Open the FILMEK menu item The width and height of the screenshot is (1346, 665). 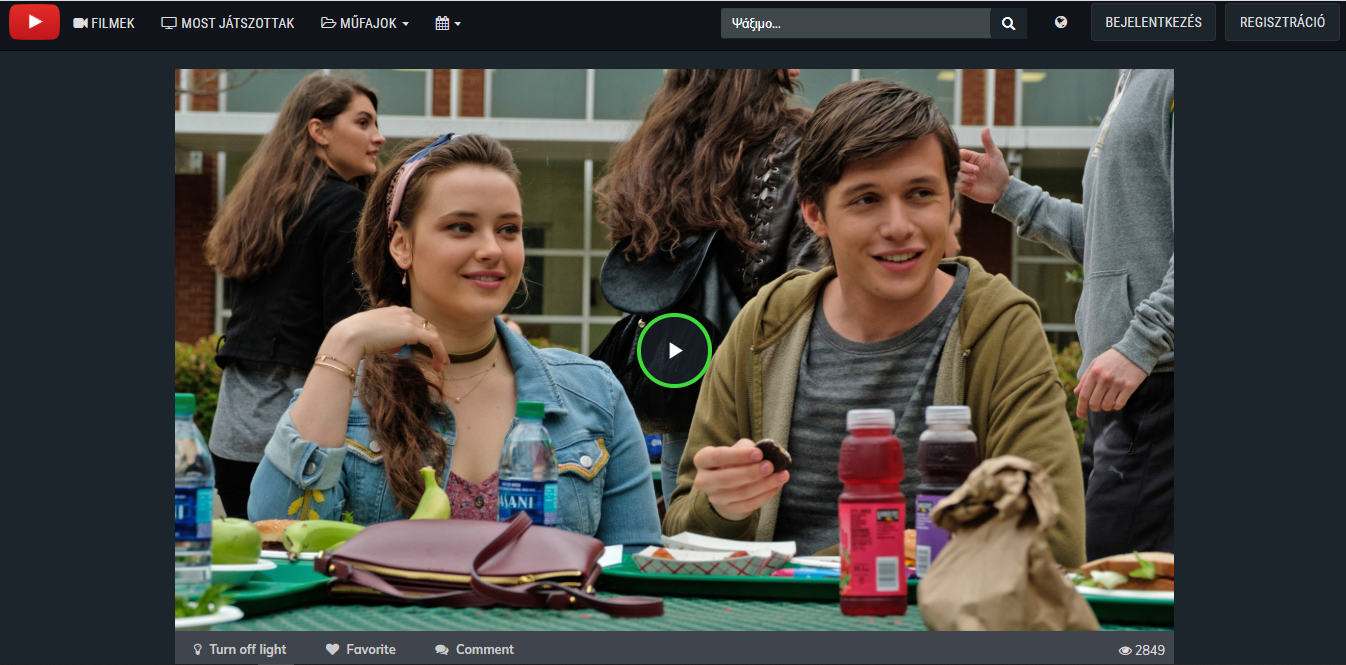click(x=104, y=23)
